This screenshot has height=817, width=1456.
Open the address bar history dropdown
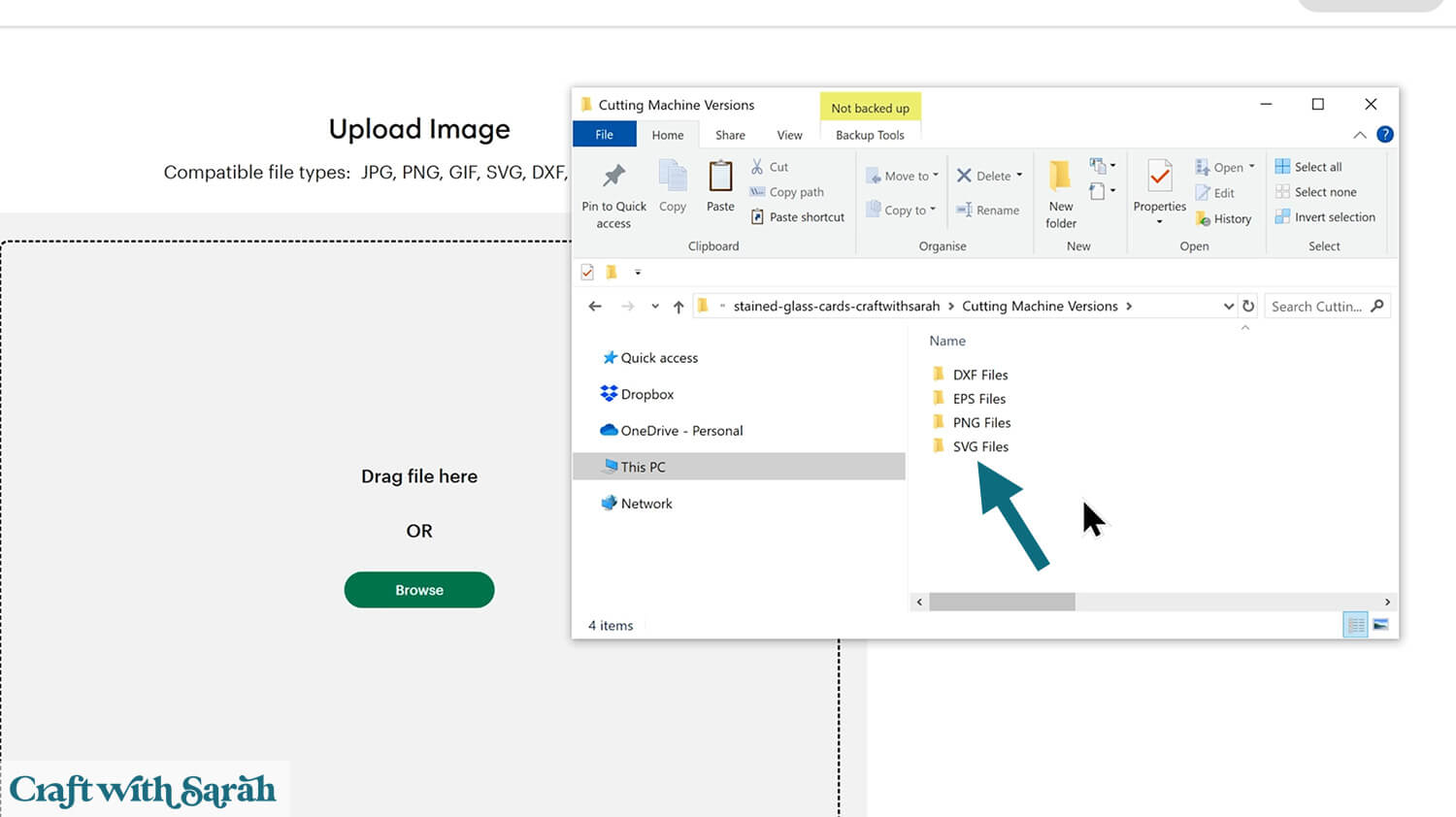coord(1228,307)
